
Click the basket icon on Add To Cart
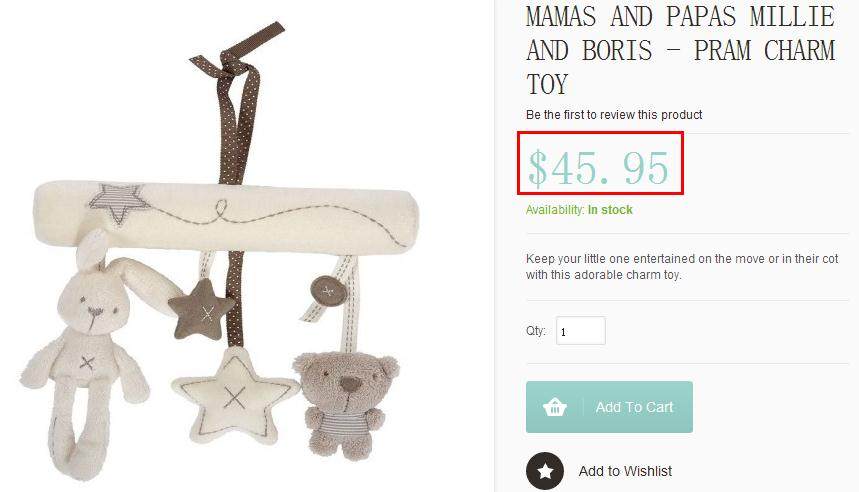[x=555, y=407]
